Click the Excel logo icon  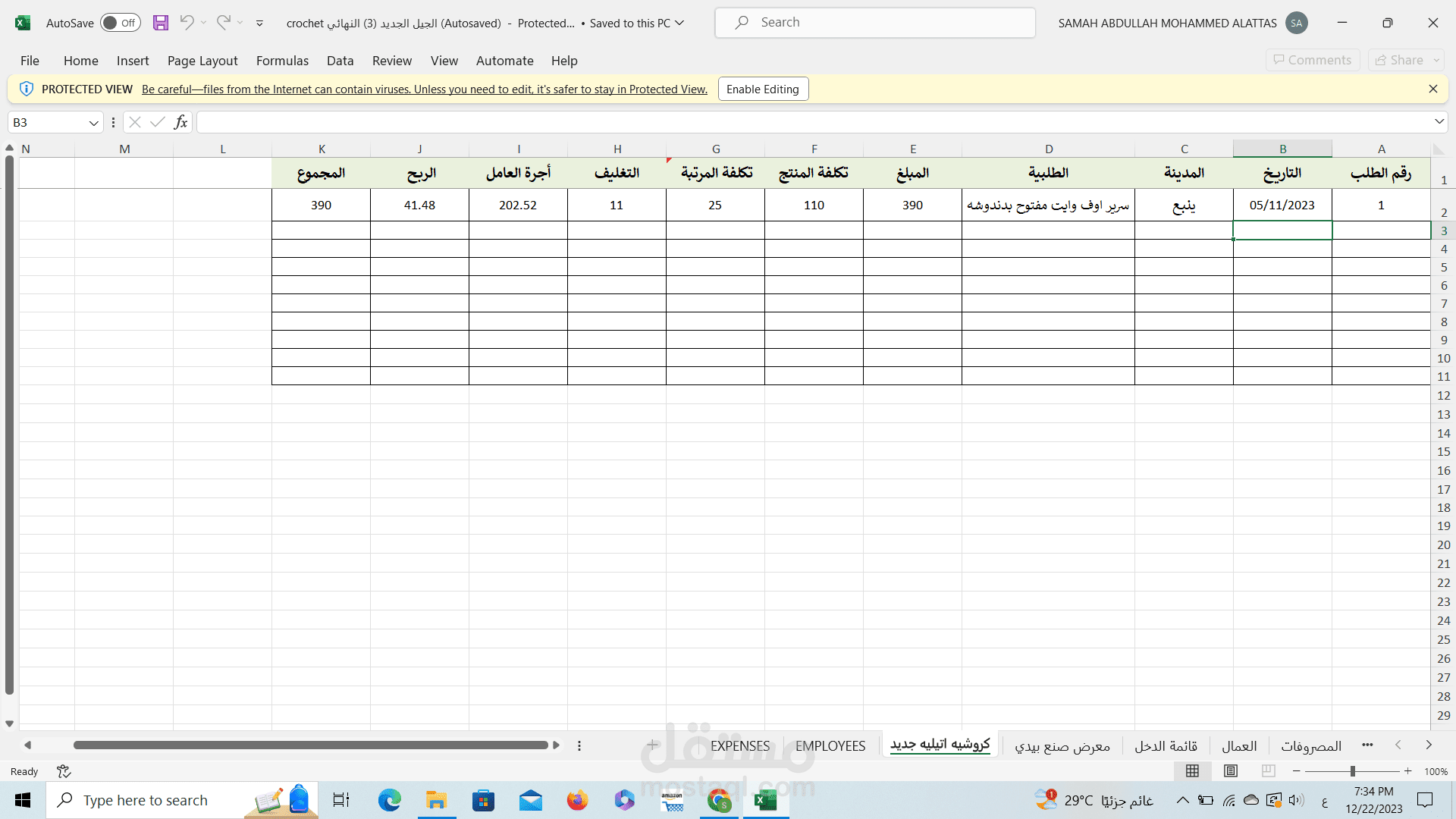pyautogui.click(x=23, y=23)
